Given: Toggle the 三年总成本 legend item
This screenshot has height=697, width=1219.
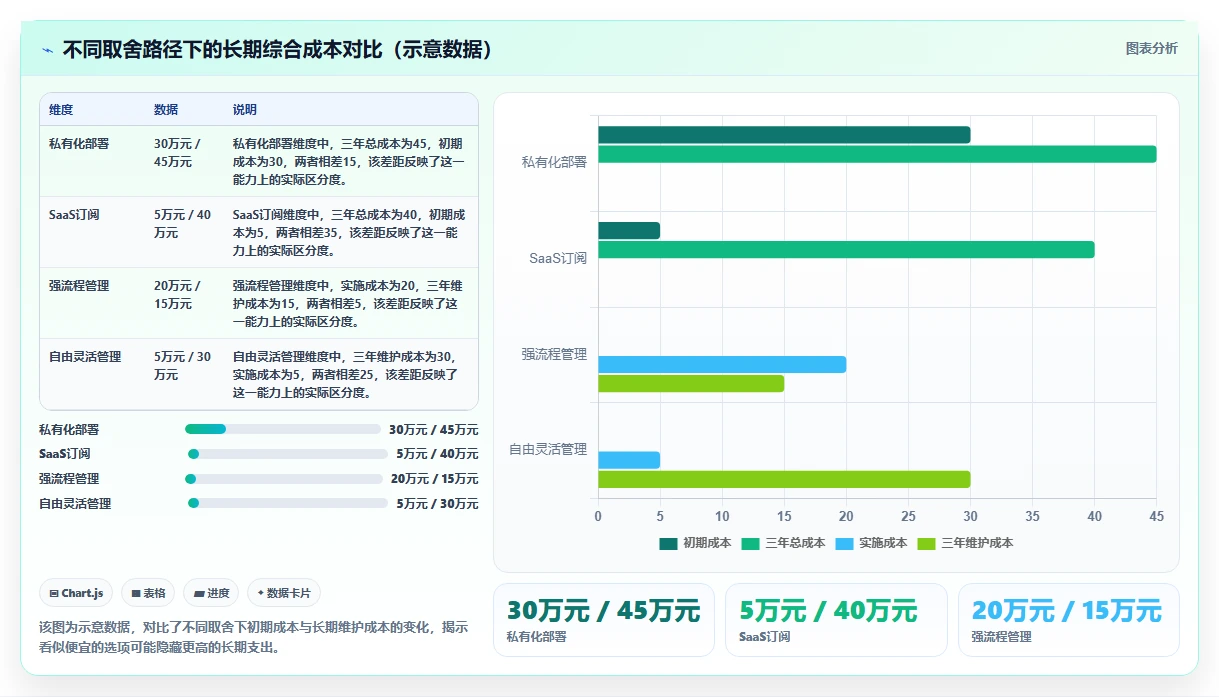Looking at the screenshot, I should [783, 543].
